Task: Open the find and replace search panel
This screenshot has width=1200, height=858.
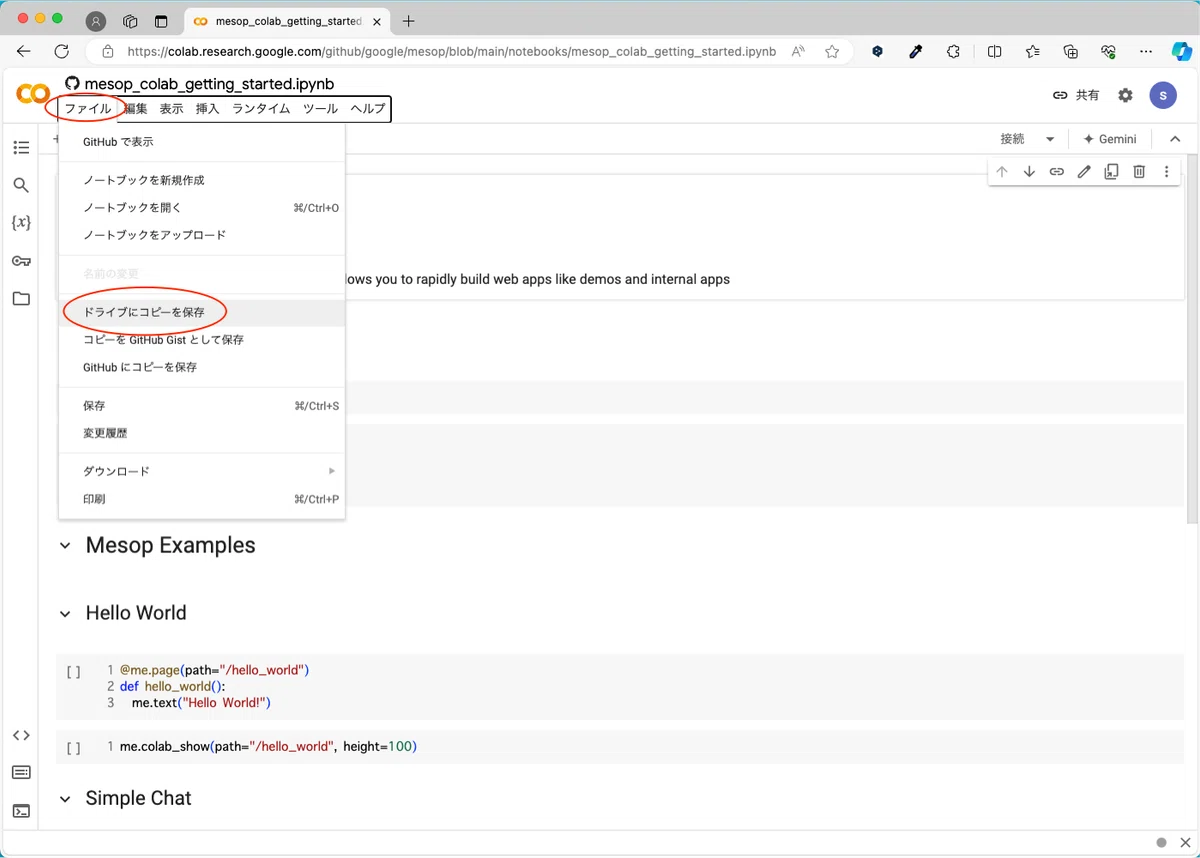Action: pos(21,185)
